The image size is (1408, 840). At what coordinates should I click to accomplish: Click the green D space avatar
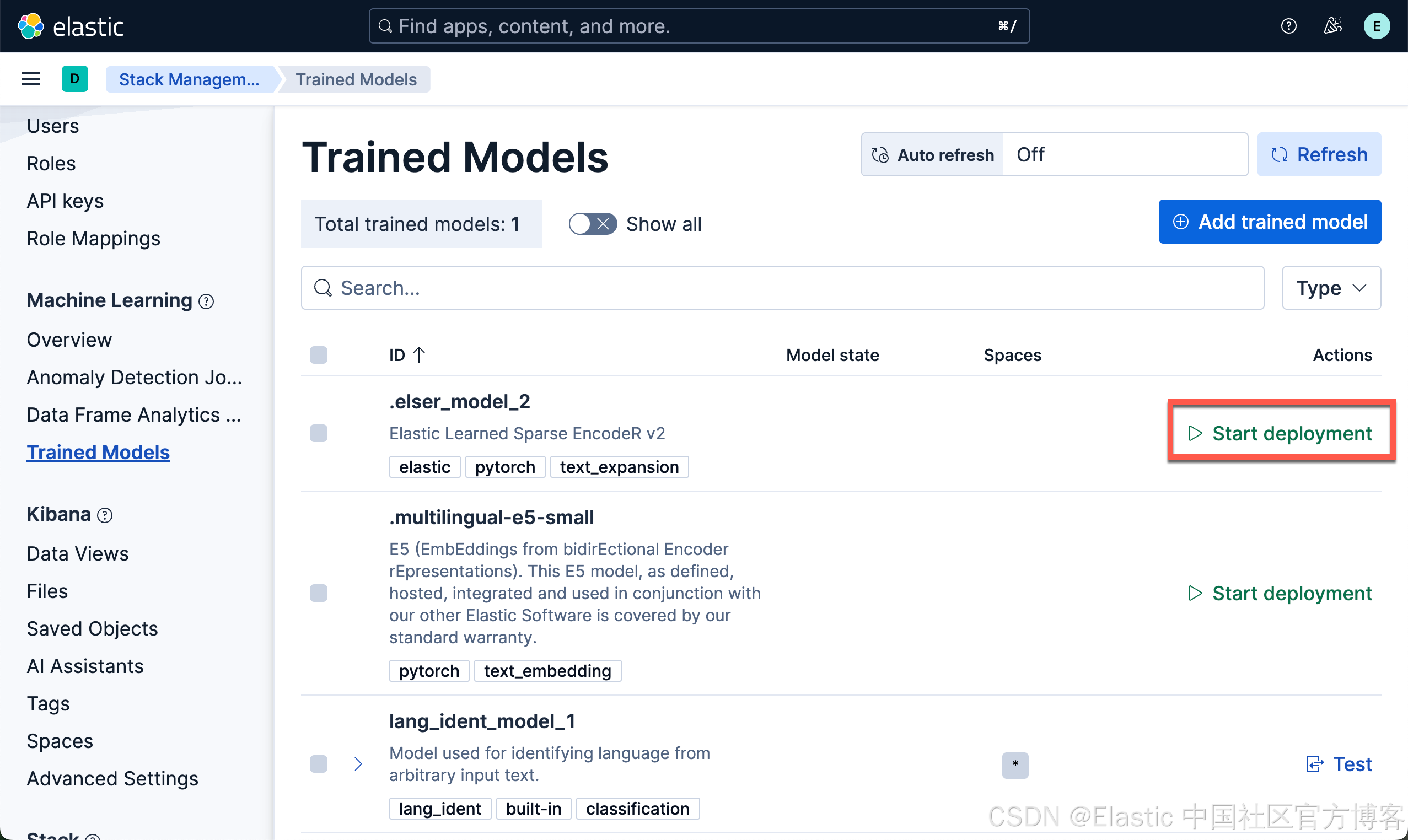pos(75,79)
